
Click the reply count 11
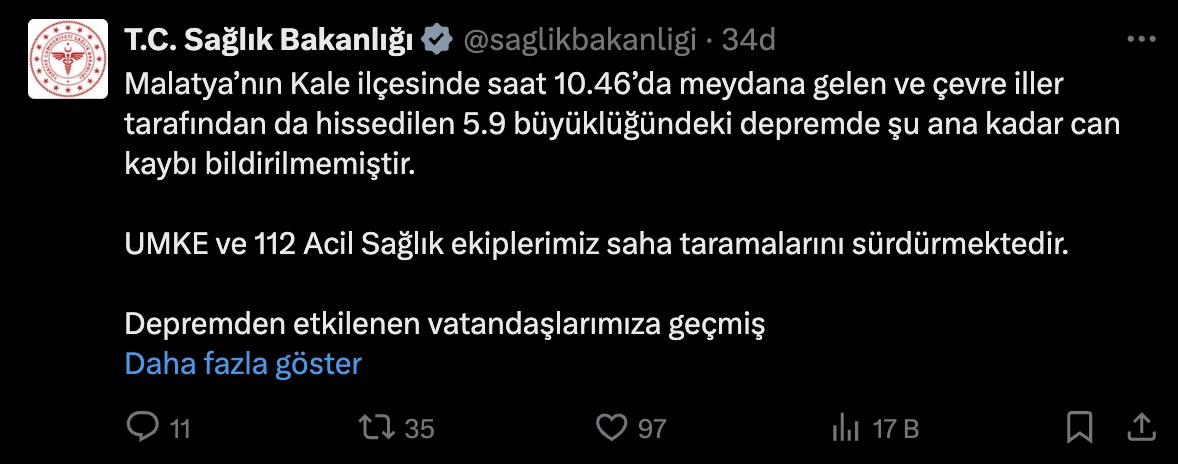180,429
